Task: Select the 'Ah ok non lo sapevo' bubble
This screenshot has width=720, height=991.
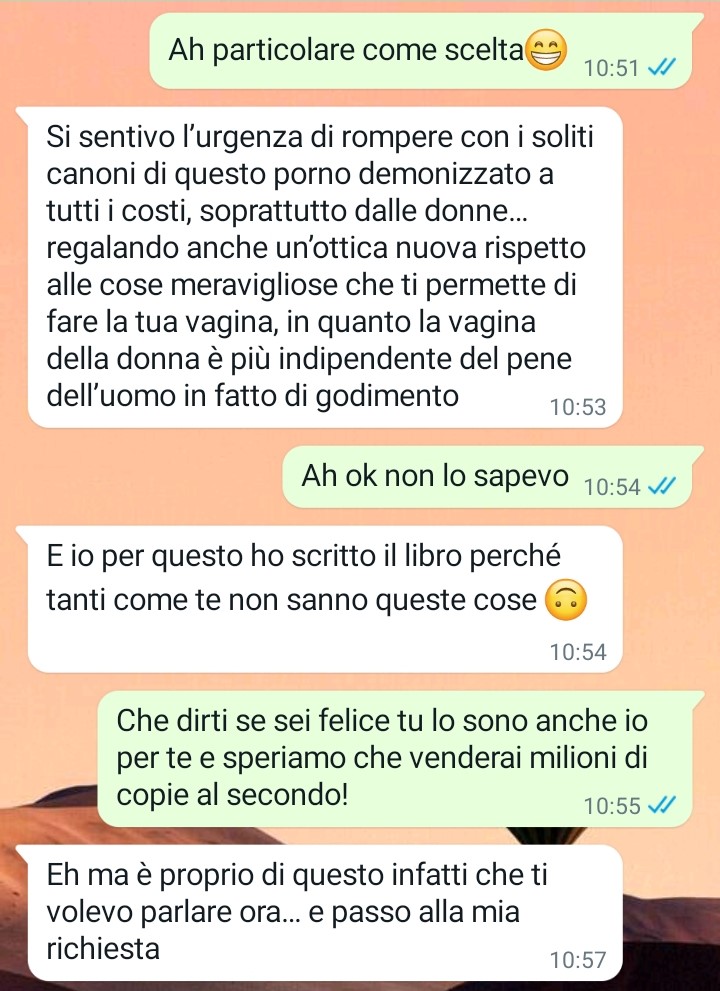Action: (x=492, y=477)
